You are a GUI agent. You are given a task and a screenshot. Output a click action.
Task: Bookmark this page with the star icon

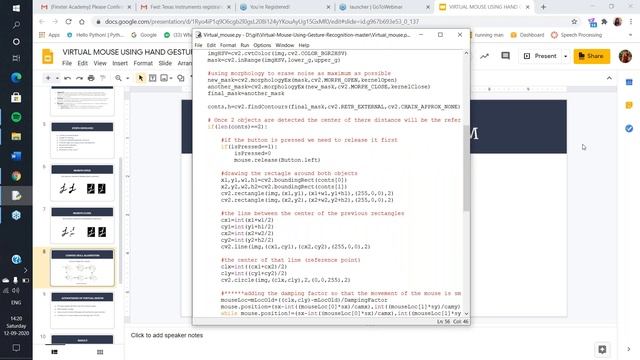(x=574, y=21)
